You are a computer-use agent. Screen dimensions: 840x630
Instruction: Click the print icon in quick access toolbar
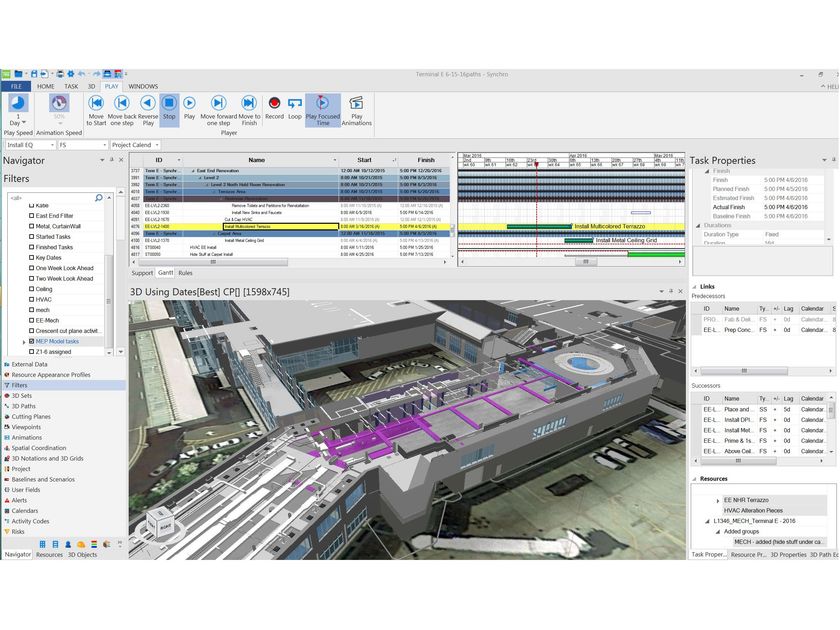point(60,74)
